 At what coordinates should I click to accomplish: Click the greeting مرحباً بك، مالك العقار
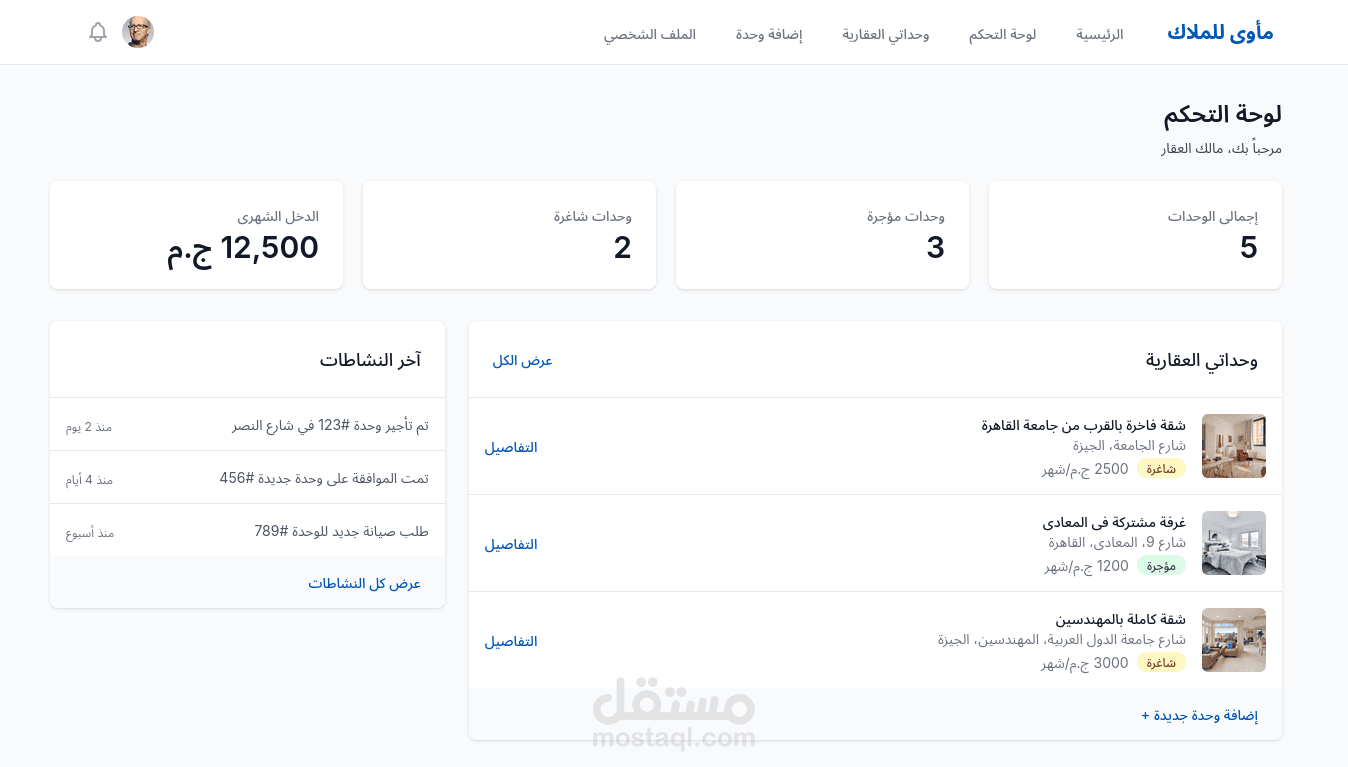point(1221,149)
